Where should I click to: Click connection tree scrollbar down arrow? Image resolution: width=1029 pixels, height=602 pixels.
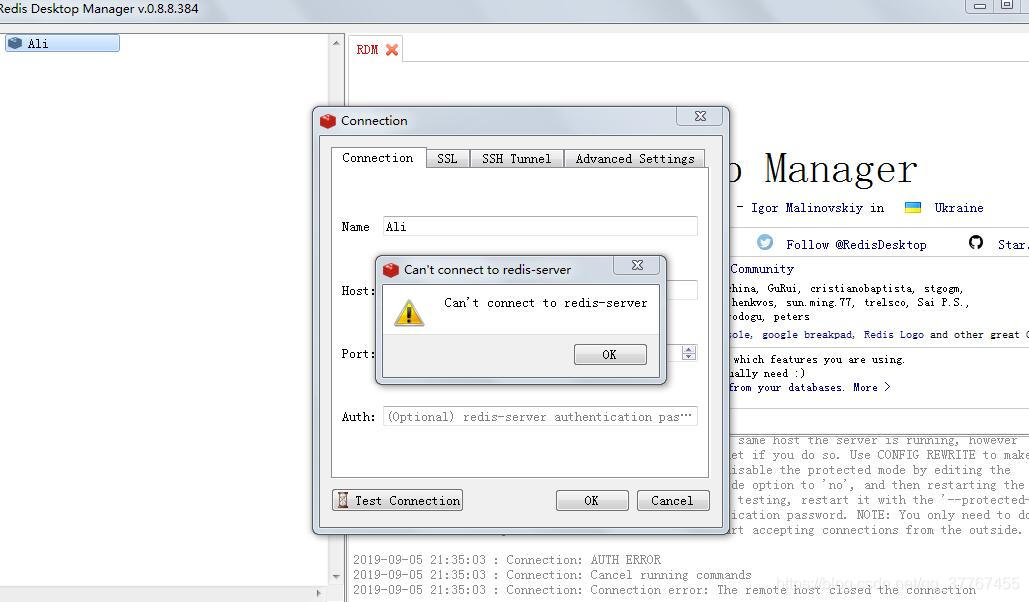coord(336,576)
